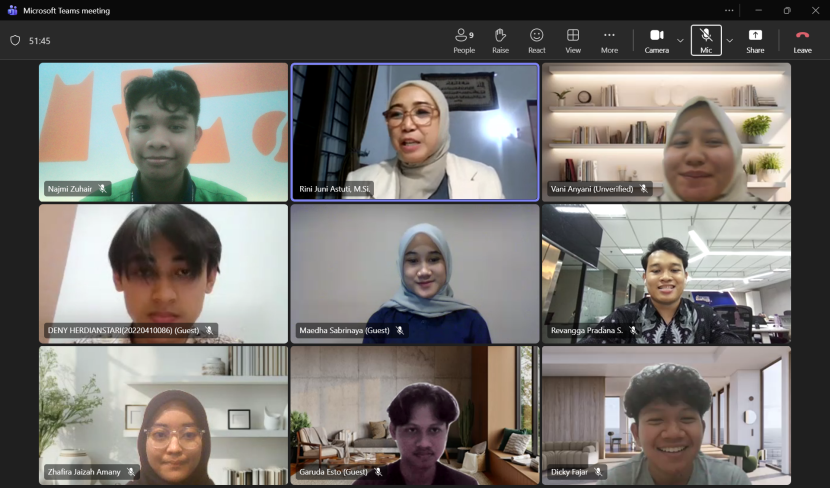Share your screen content

click(755, 40)
